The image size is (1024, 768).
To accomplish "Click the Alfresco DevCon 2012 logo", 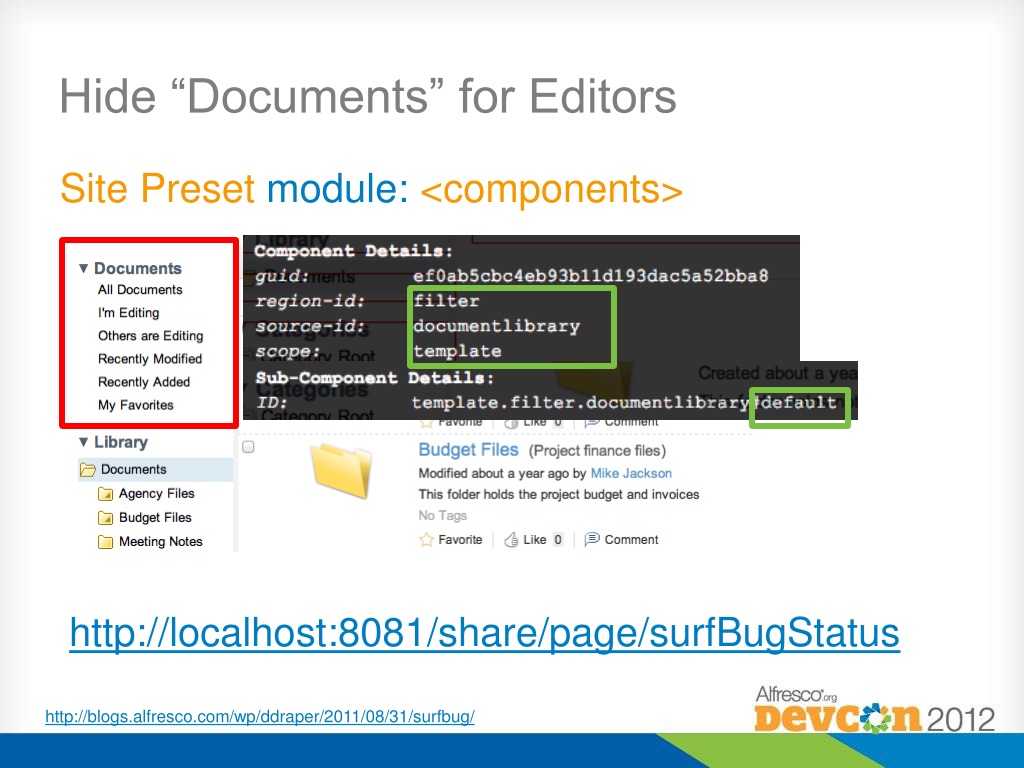I will click(874, 709).
